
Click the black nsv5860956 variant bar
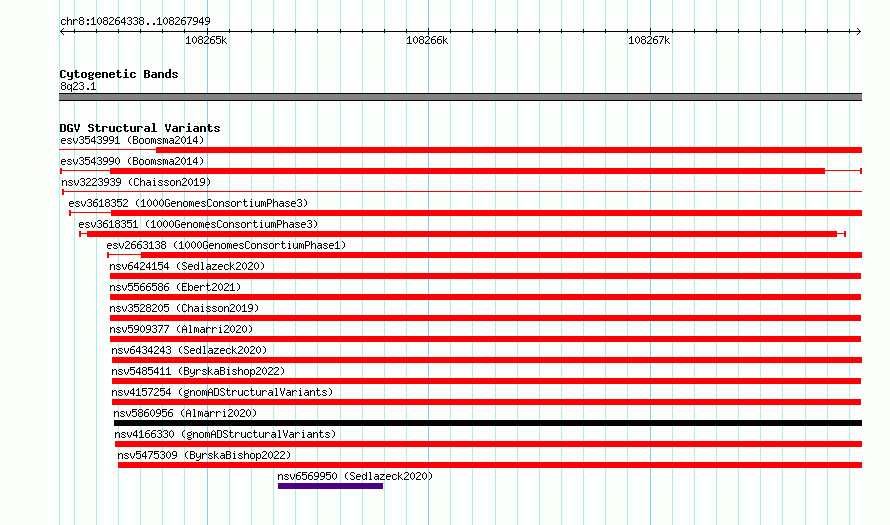488,423
